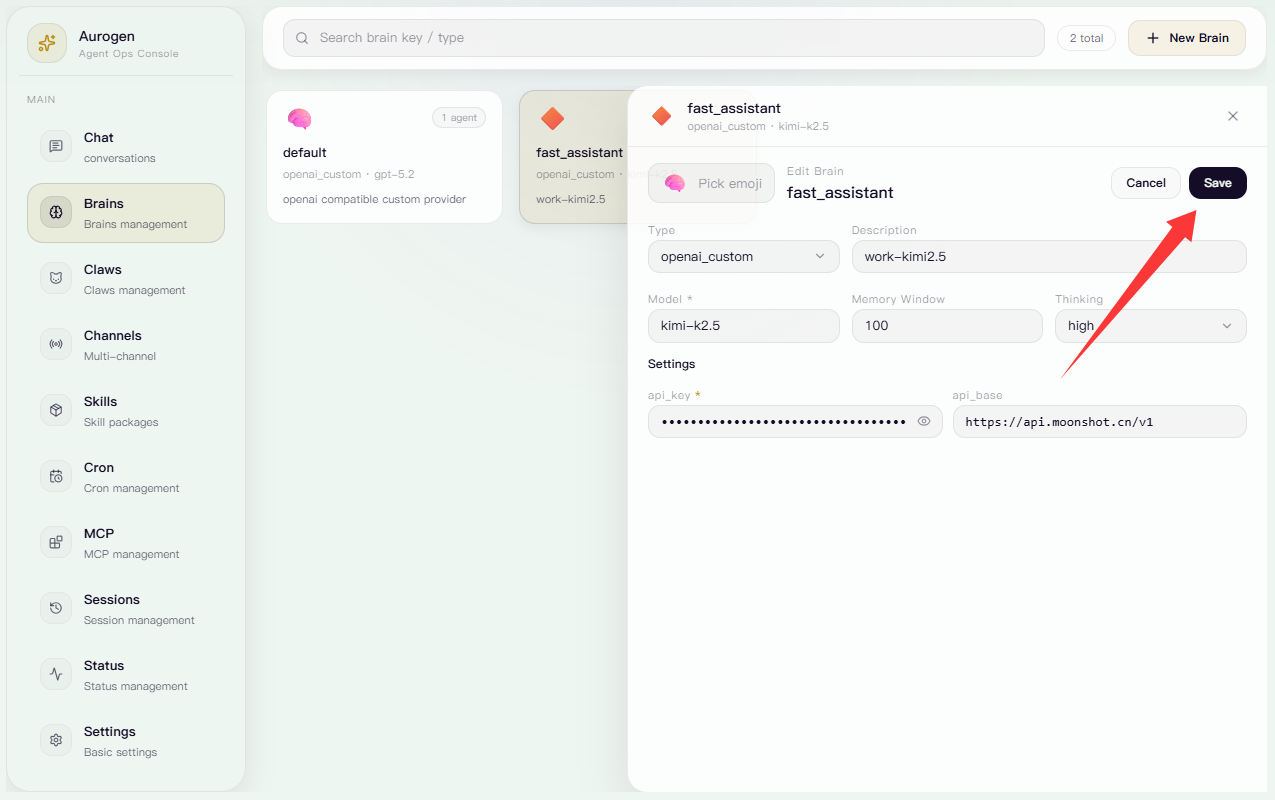Click the fast_assistant name under Edit Brain
The height and width of the screenshot is (800, 1275).
pyautogui.click(x=840, y=192)
